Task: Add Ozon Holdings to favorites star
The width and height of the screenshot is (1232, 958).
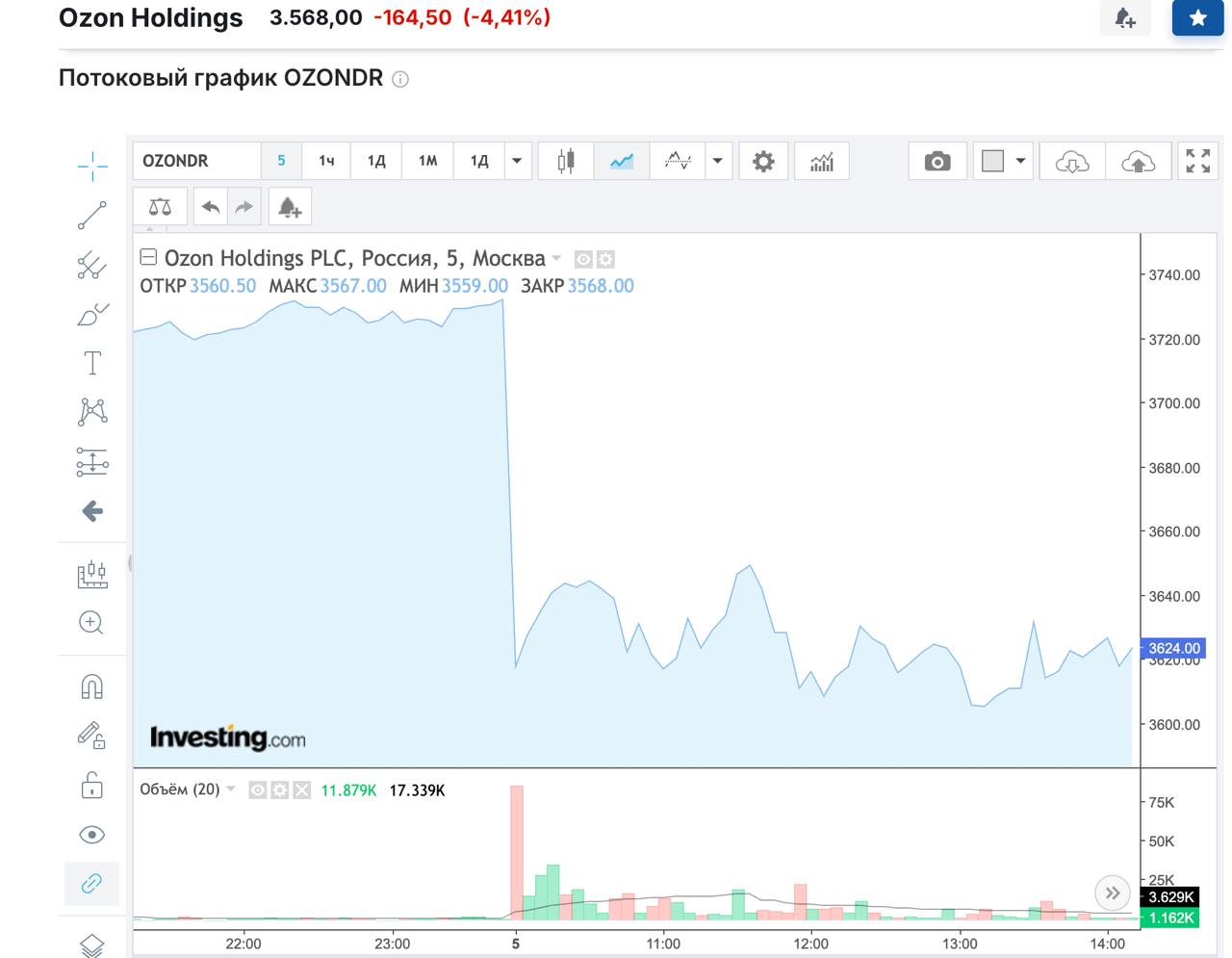Action: pyautogui.click(x=1197, y=18)
